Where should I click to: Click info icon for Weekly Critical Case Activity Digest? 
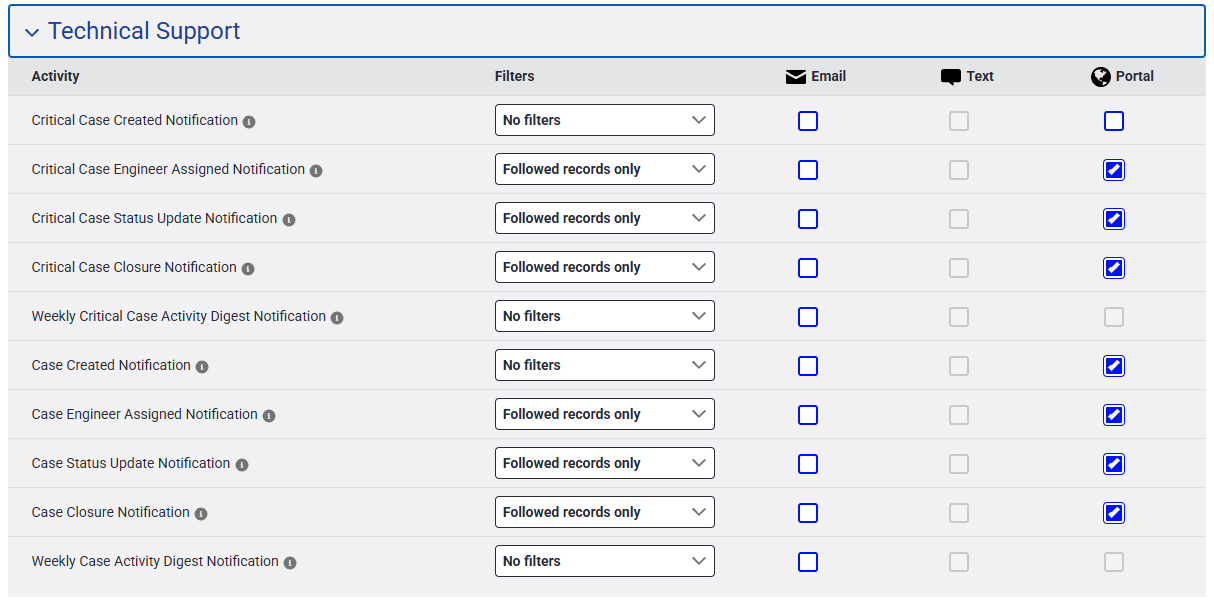click(x=337, y=318)
